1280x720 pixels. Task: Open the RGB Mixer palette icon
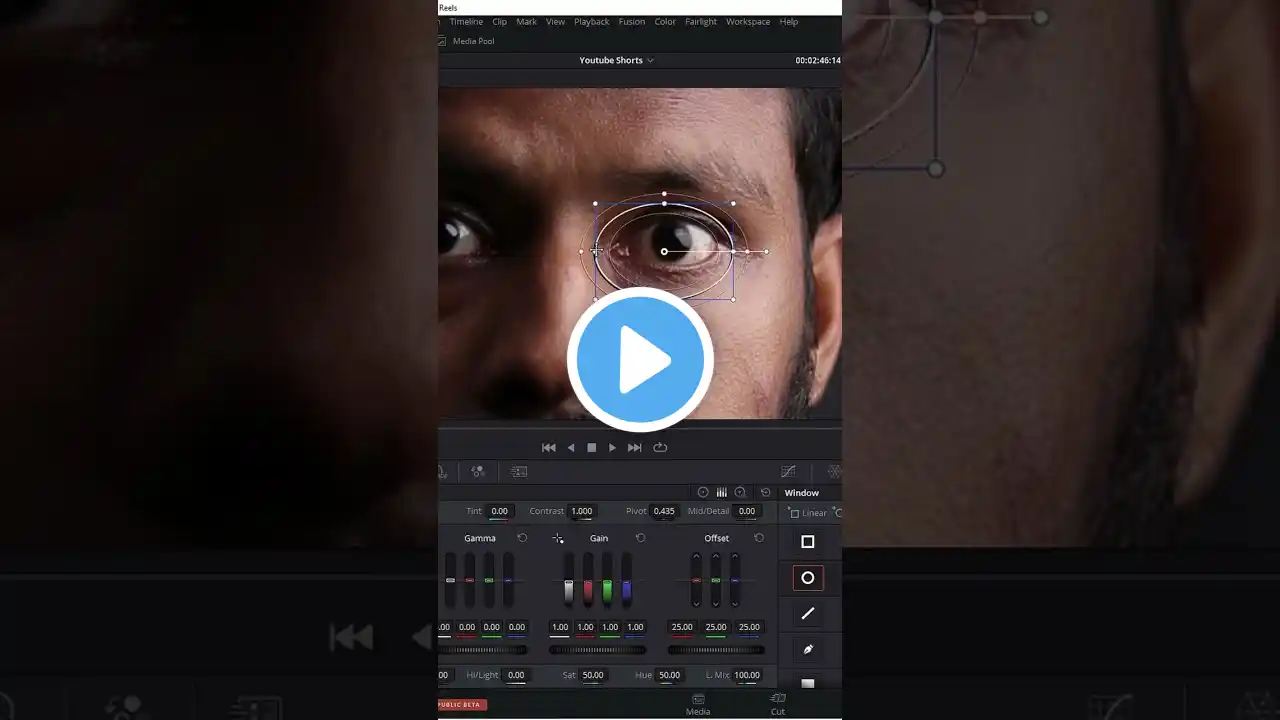pos(478,472)
